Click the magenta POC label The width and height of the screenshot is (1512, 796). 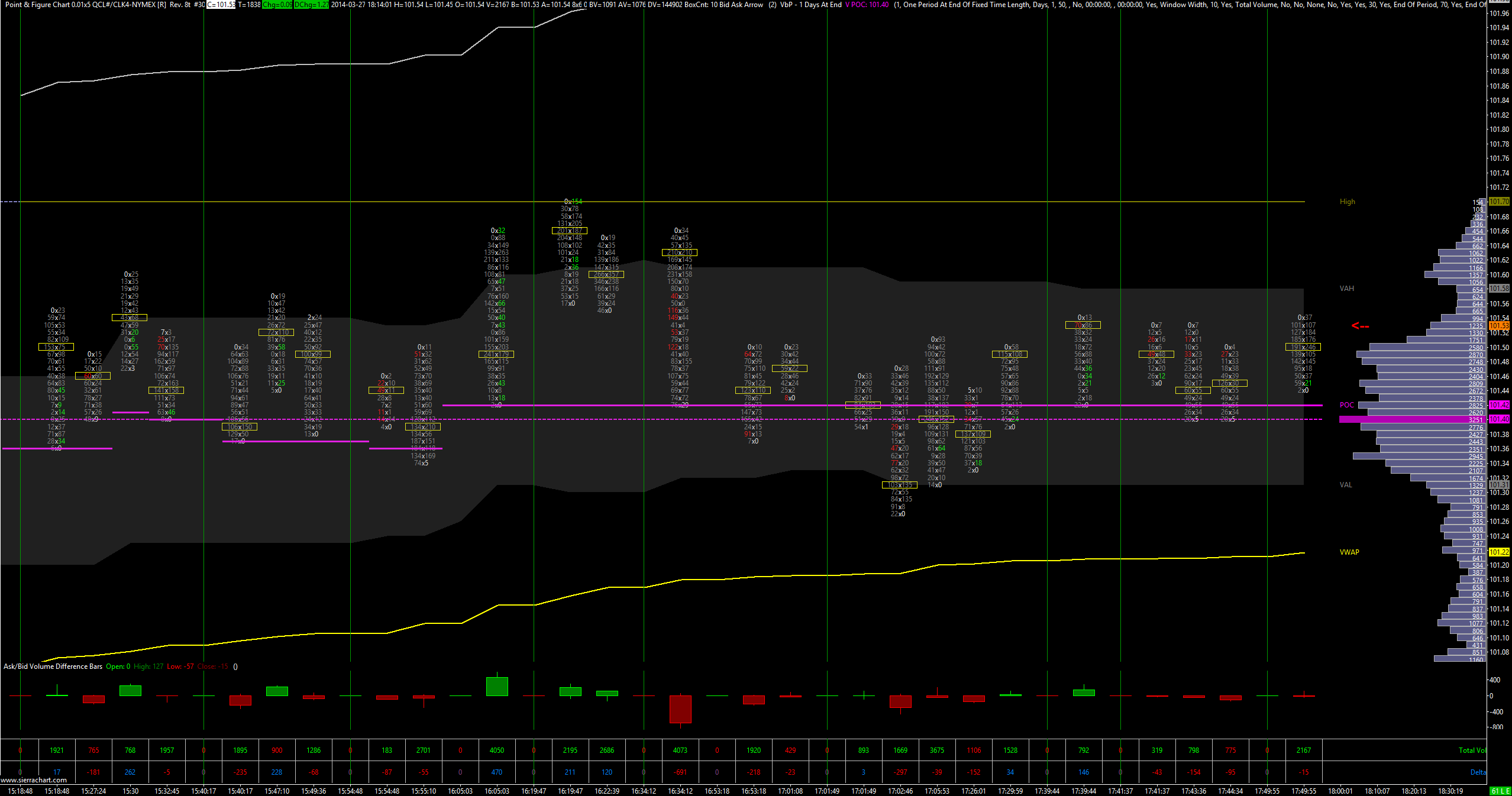pyautogui.click(x=1346, y=405)
